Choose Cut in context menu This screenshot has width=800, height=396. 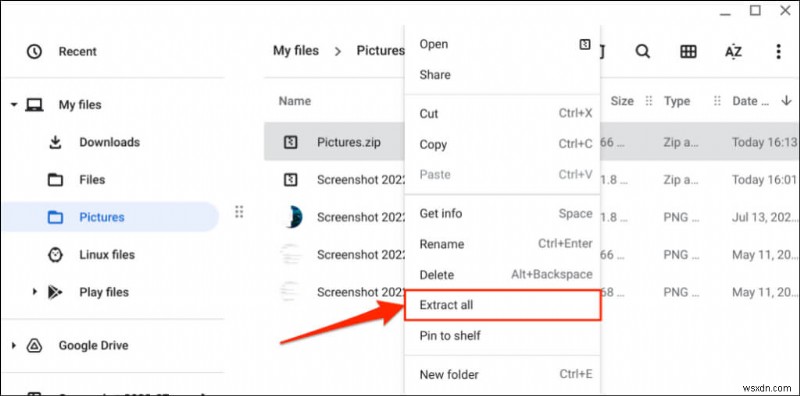429,114
